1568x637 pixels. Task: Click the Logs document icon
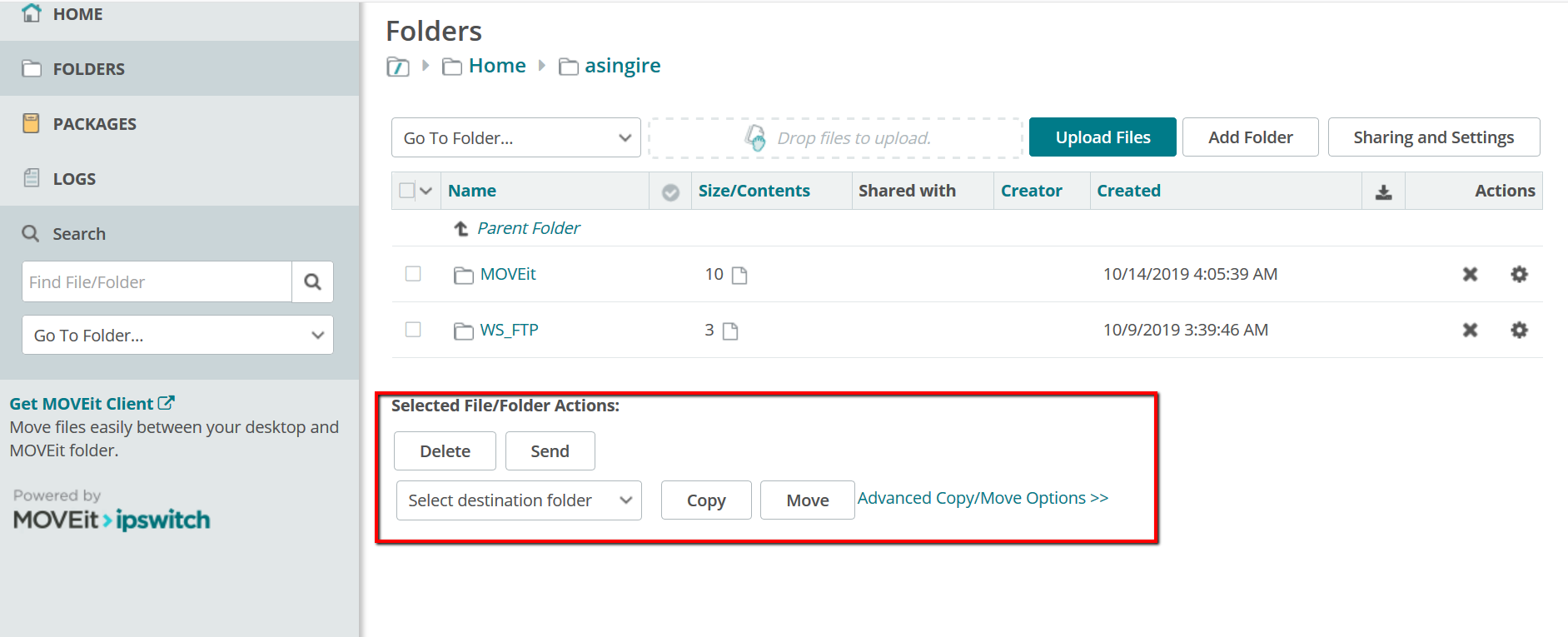click(x=32, y=178)
